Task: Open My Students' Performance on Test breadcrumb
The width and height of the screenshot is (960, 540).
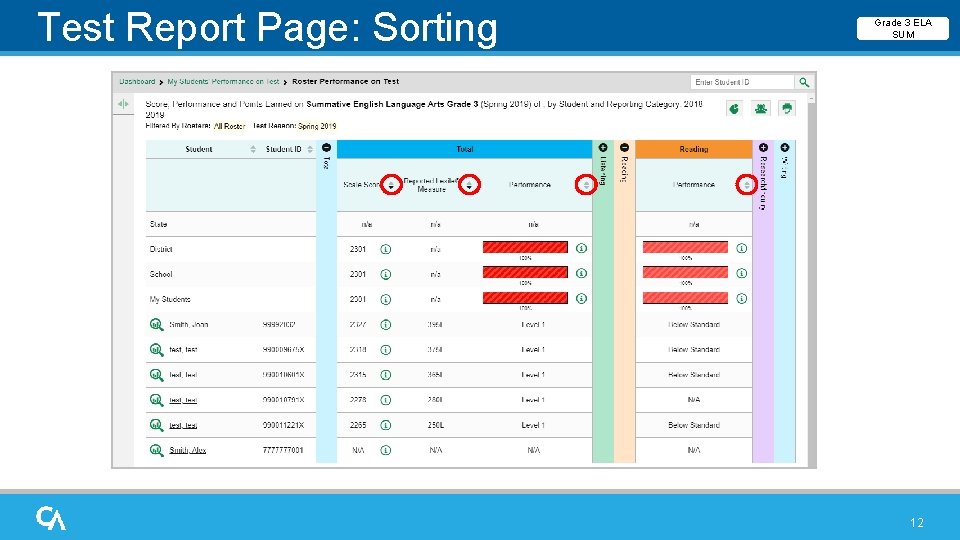Action: tap(223, 81)
